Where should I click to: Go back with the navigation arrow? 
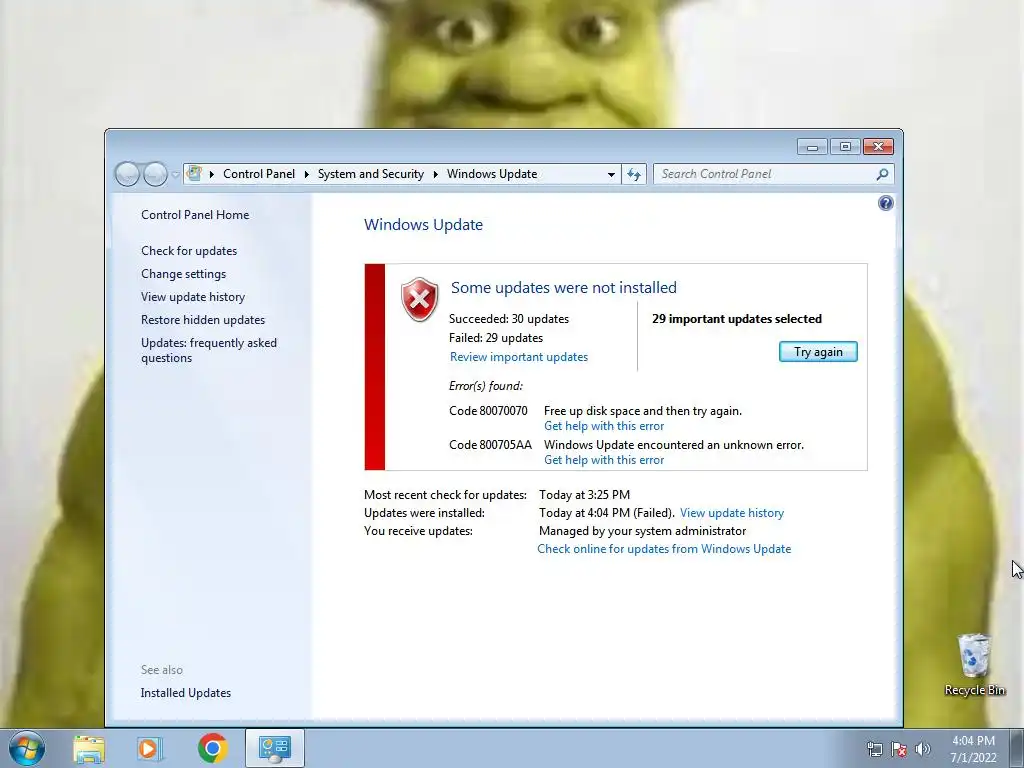point(127,174)
